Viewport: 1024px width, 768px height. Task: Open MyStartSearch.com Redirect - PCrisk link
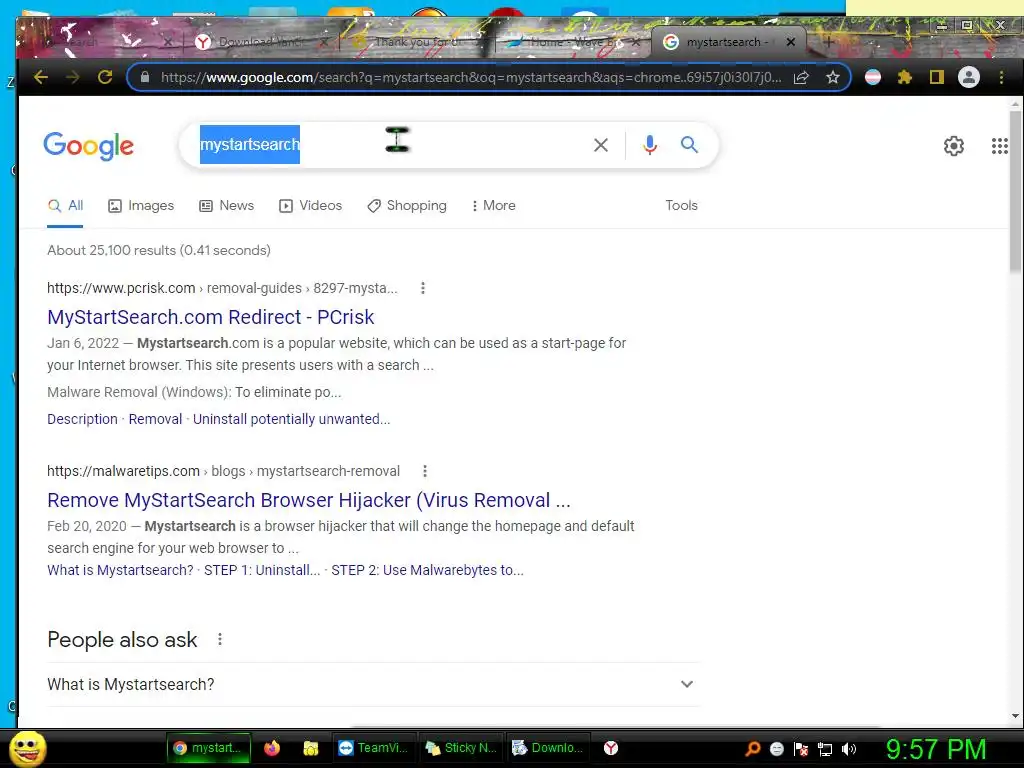tap(210, 317)
